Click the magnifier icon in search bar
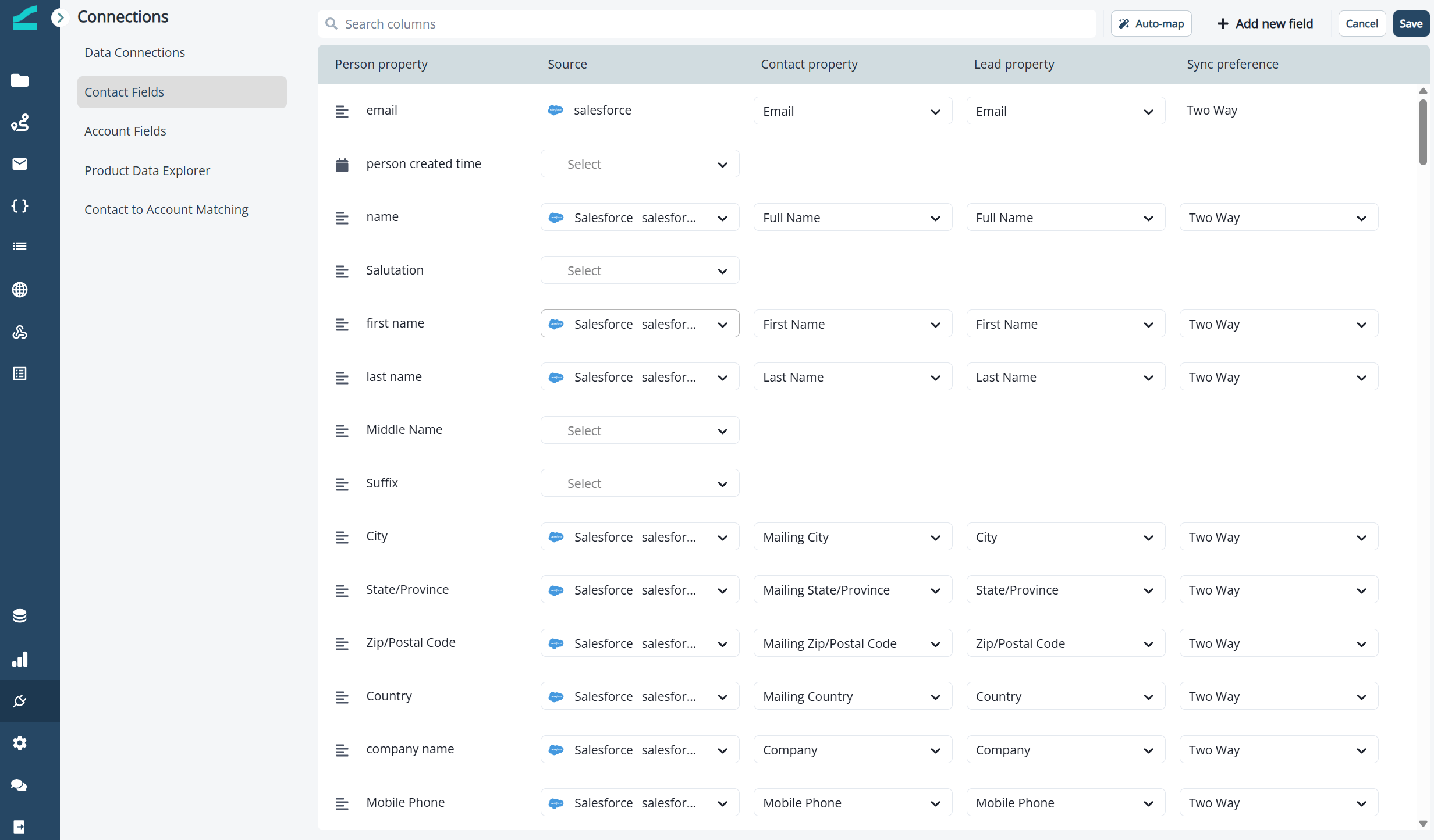The height and width of the screenshot is (840, 1434). pyautogui.click(x=332, y=24)
